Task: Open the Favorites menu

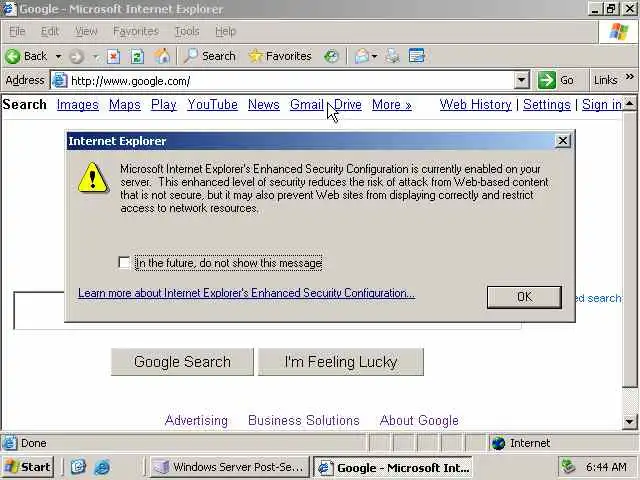Action: [136, 31]
